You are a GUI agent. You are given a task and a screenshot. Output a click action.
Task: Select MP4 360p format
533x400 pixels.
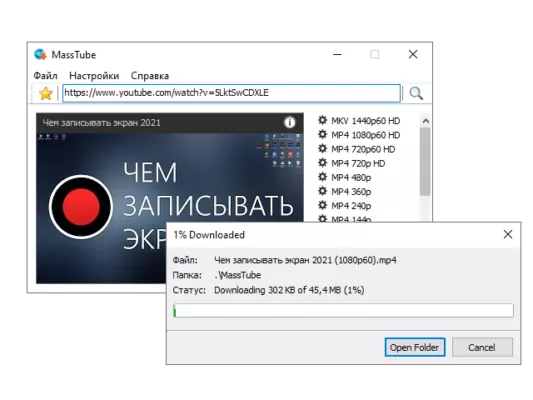(351, 192)
